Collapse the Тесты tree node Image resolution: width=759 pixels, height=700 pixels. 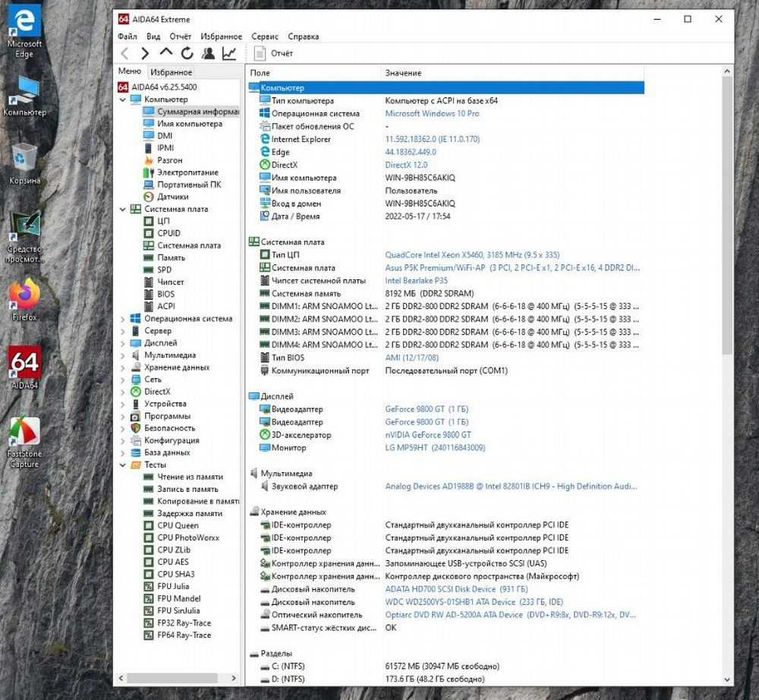coord(123,465)
